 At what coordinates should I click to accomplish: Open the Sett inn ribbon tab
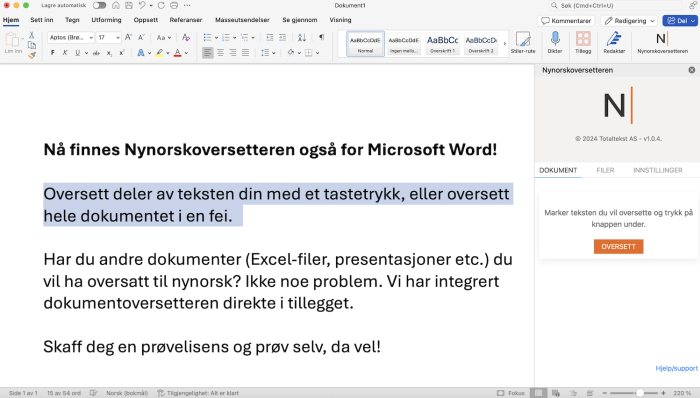pos(42,20)
